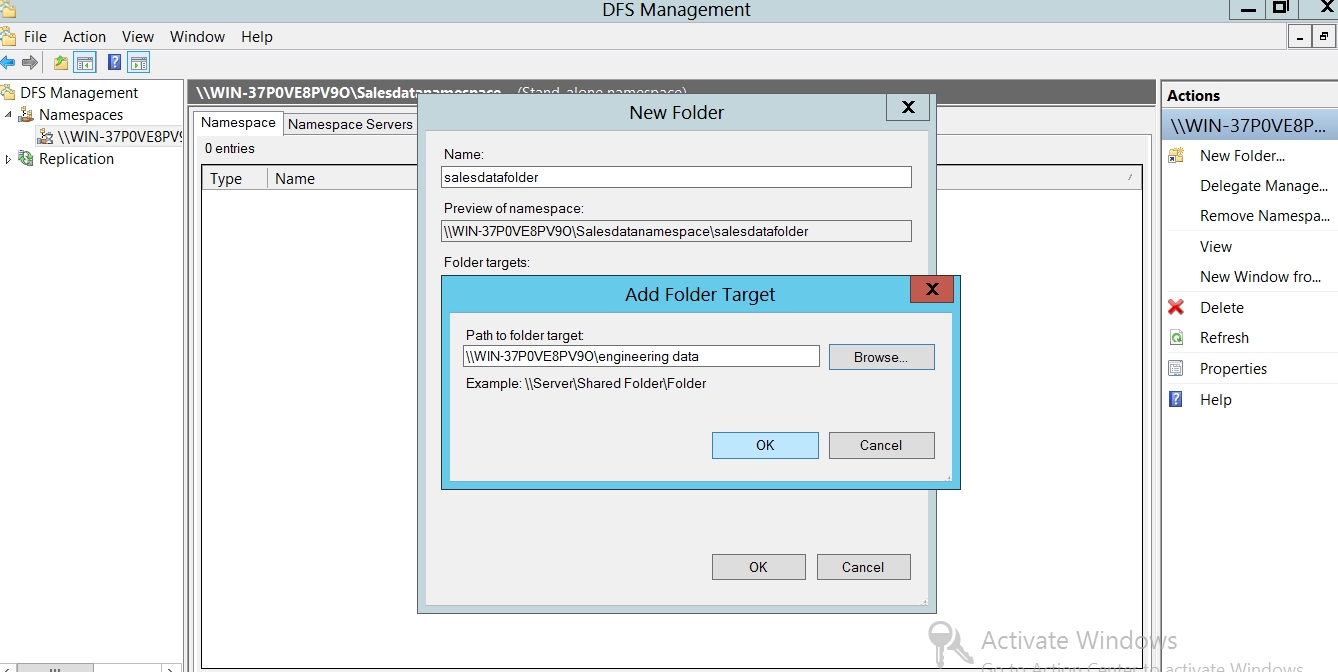Toggle the Show/Hide Action Pane icon
The image size is (1338, 672).
pos(139,63)
